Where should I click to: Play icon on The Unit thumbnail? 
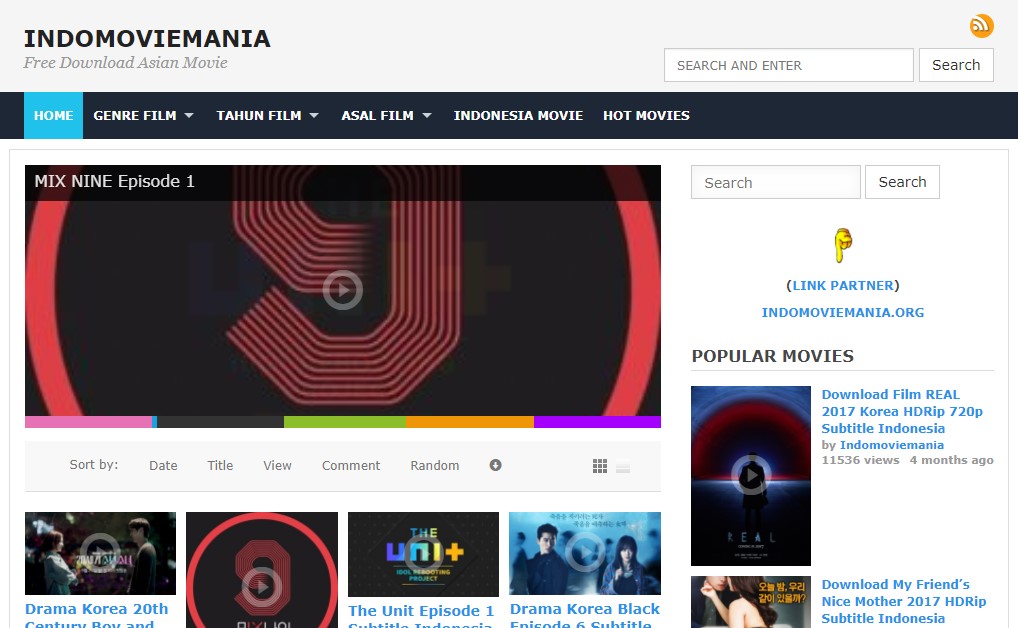(423, 554)
